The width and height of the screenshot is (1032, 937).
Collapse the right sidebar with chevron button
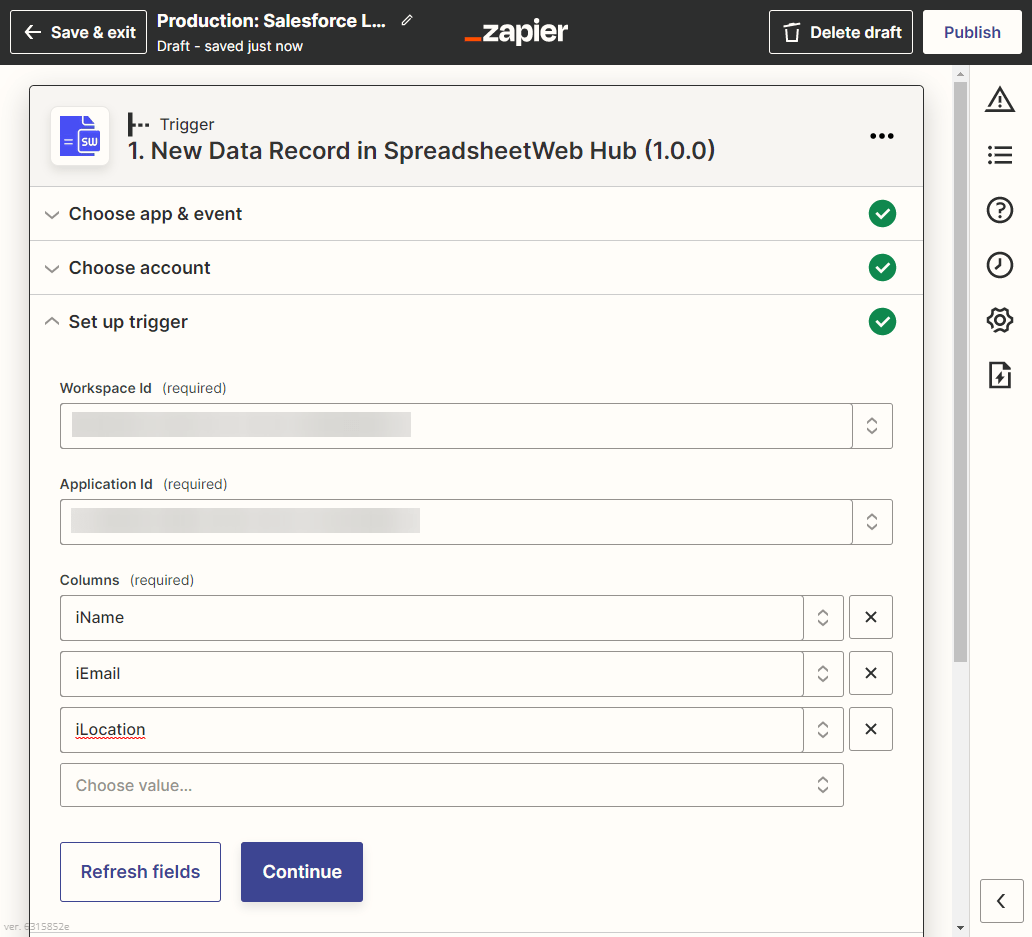pos(1001,901)
